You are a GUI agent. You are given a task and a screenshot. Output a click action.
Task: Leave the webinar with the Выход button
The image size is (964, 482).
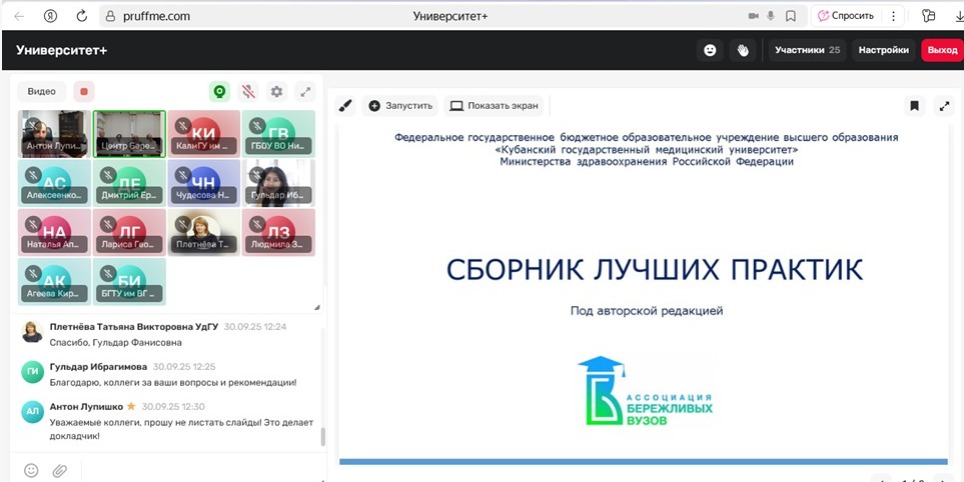pyautogui.click(x=942, y=50)
